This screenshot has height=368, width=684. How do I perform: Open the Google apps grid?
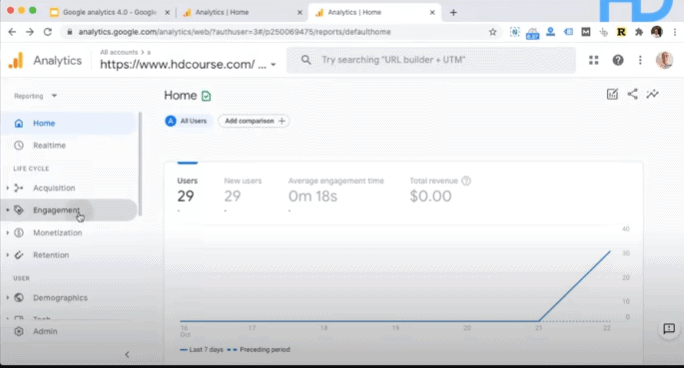tap(594, 60)
